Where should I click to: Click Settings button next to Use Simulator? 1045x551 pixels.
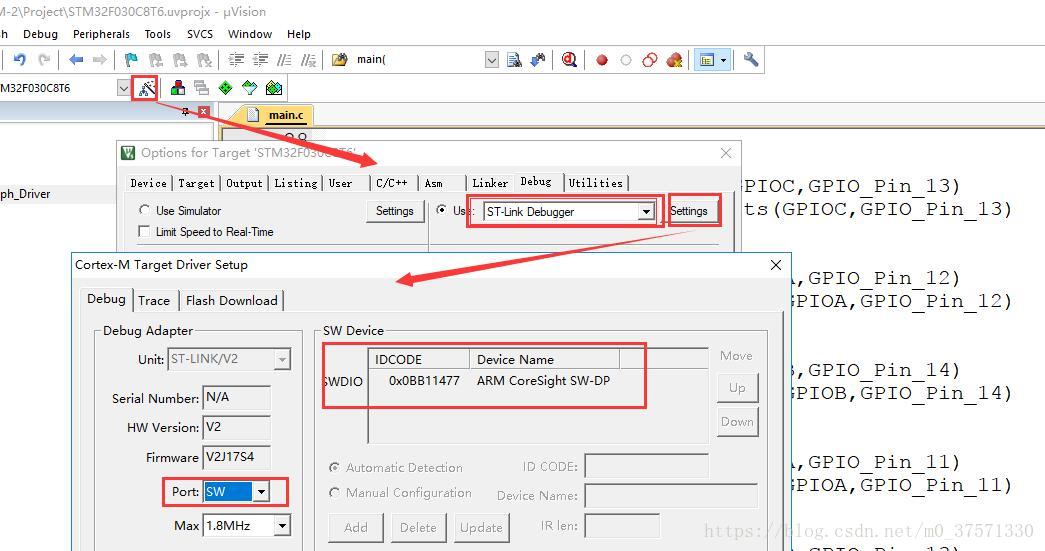tap(395, 211)
